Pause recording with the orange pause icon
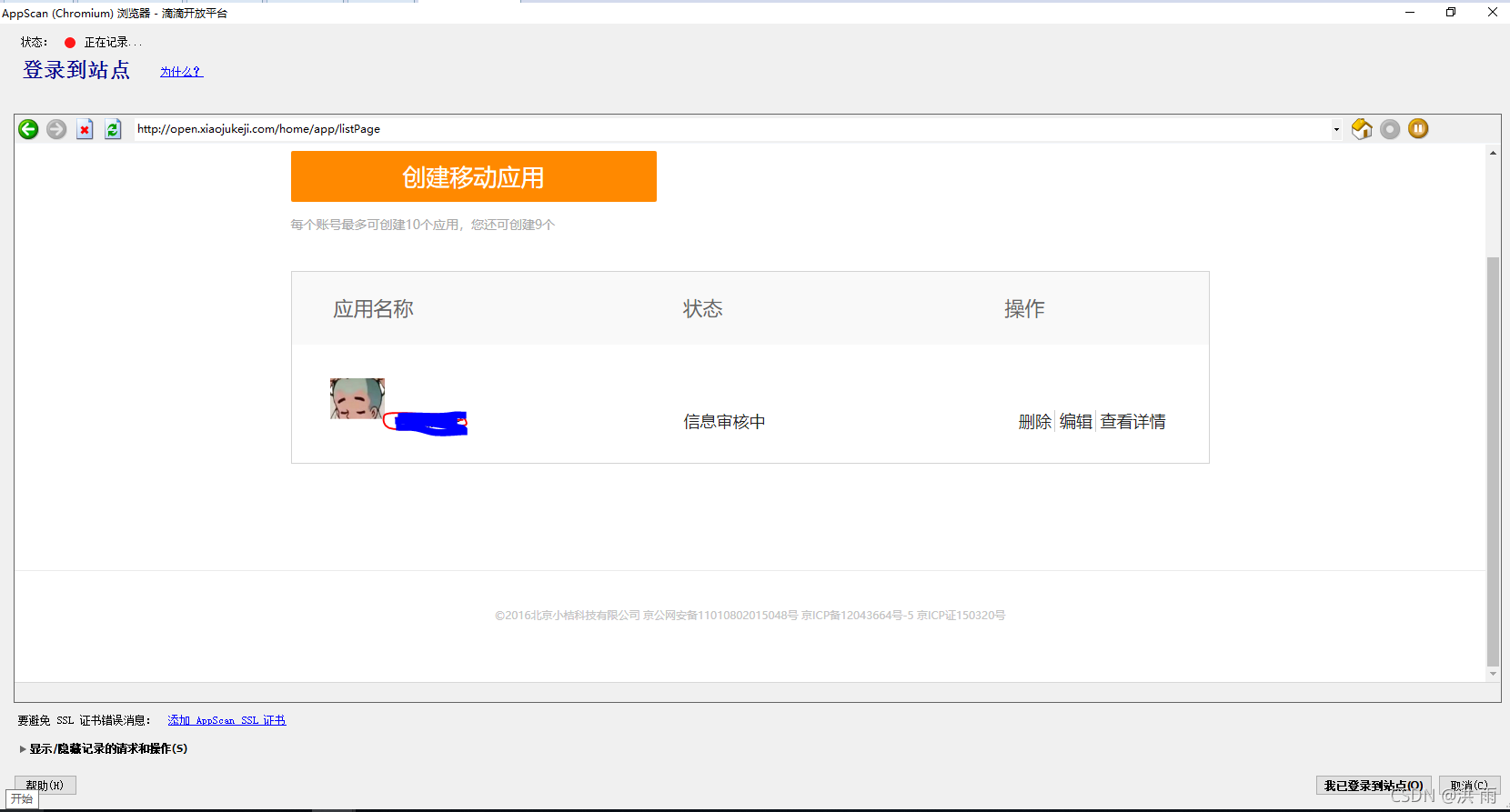The width and height of the screenshot is (1510, 812). [1418, 129]
